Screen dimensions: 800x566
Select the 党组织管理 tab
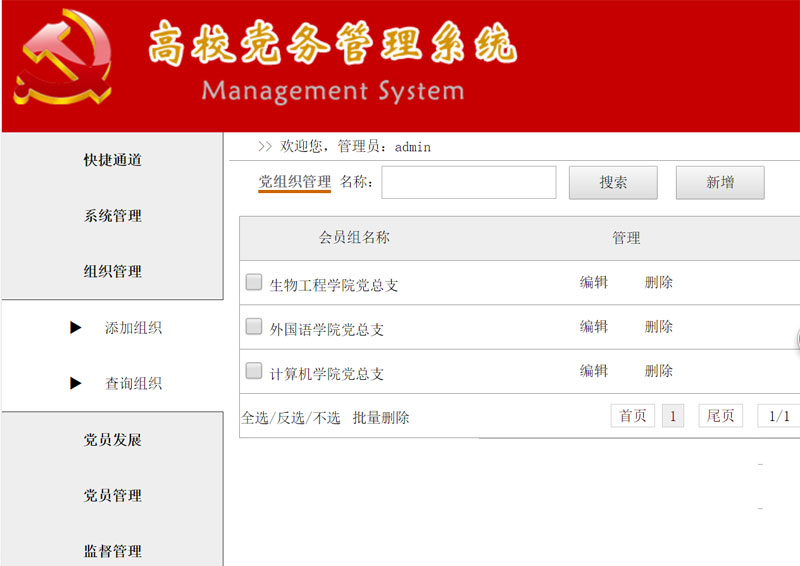point(294,182)
